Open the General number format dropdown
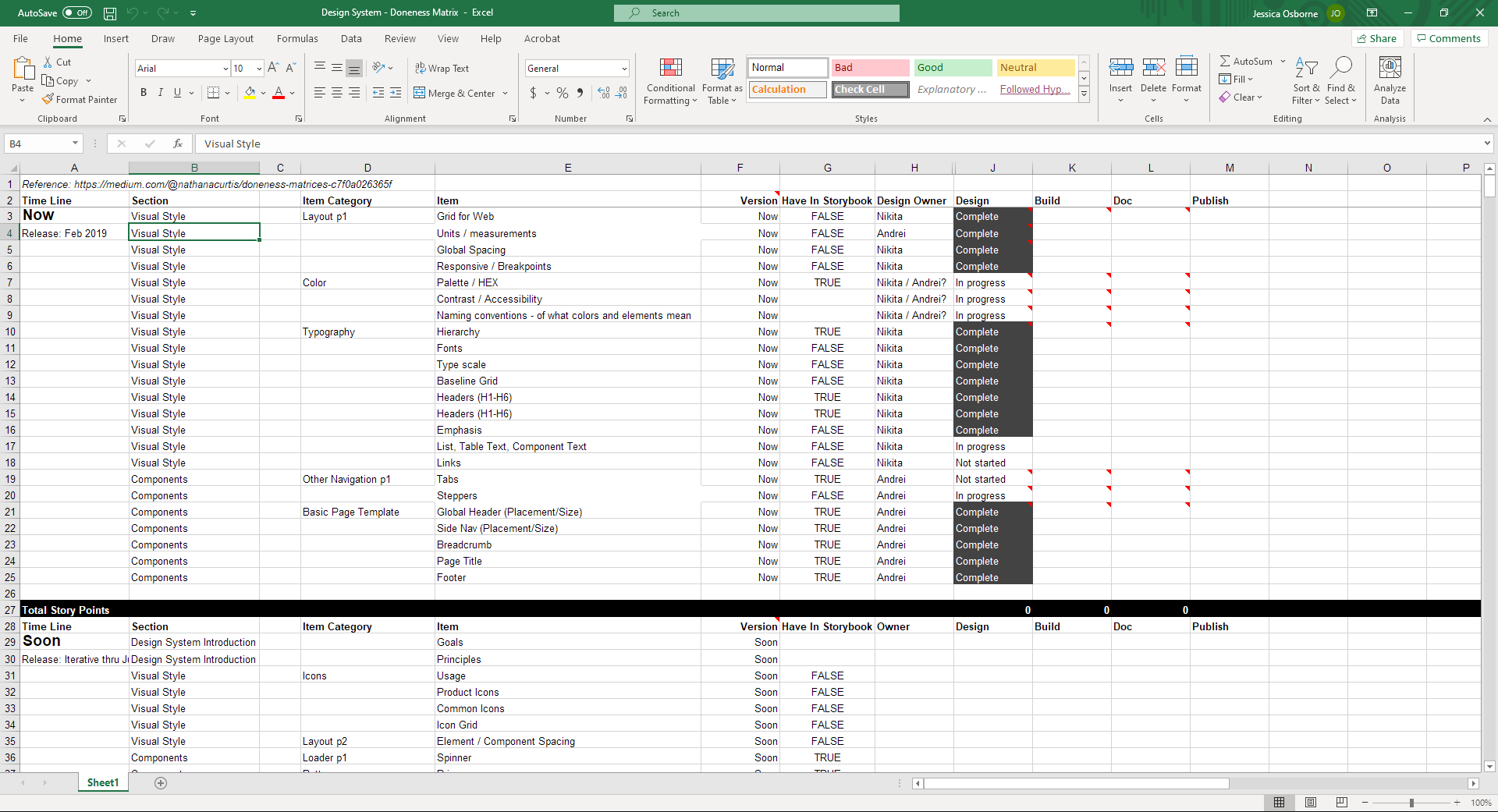This screenshot has height=812, width=1498. click(624, 69)
